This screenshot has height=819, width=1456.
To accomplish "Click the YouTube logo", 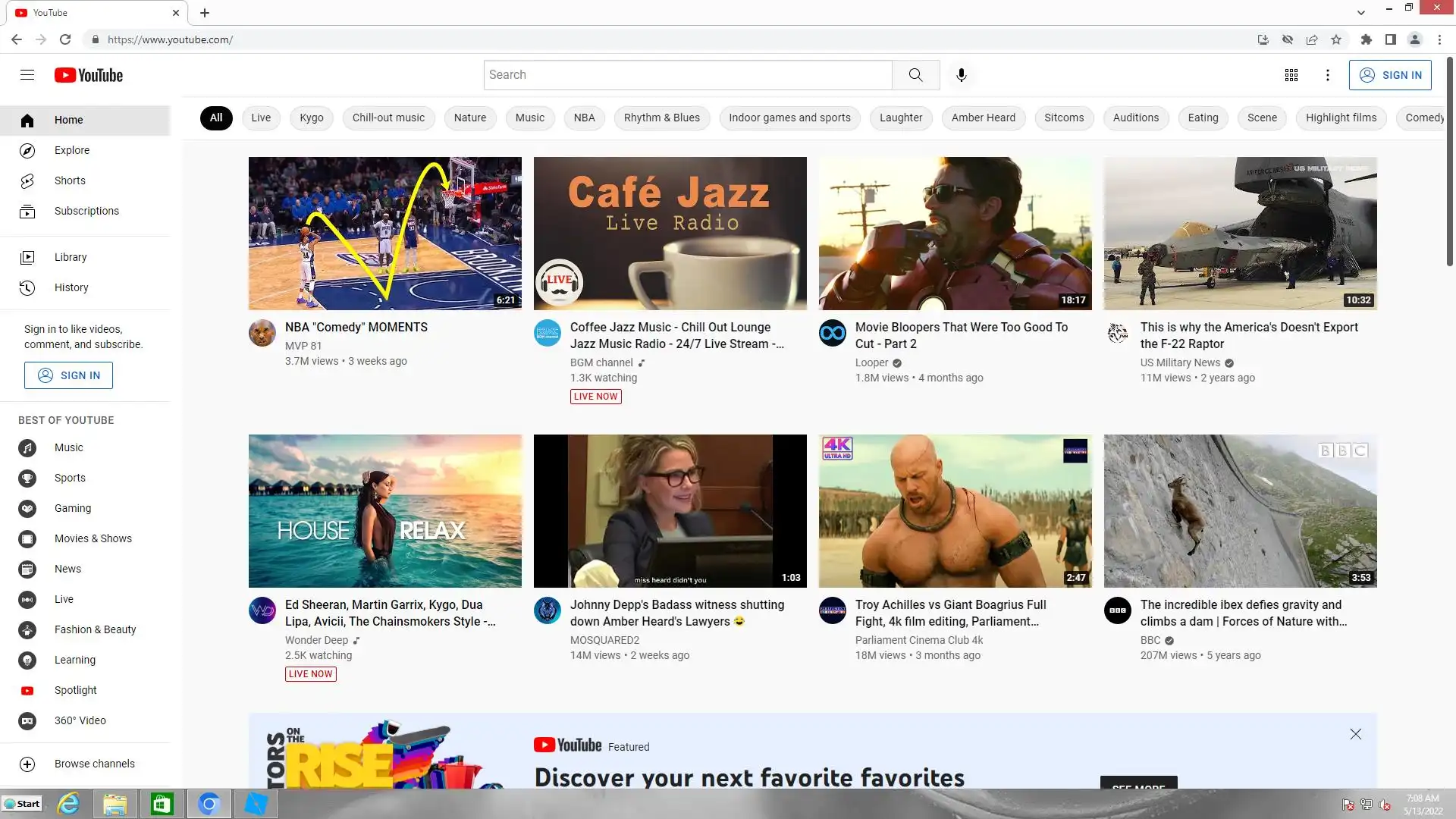I will [89, 74].
